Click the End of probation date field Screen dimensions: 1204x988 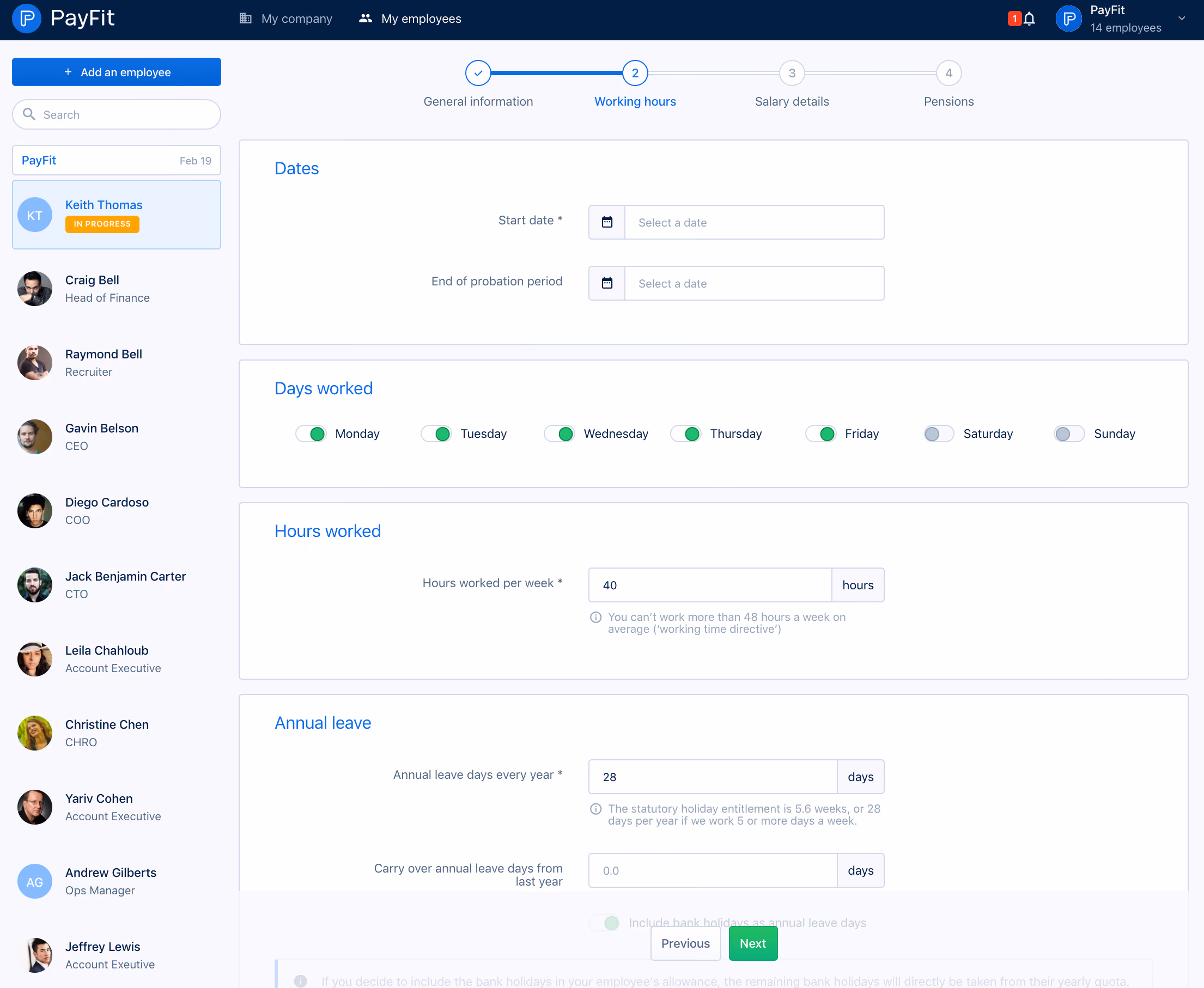(x=755, y=283)
